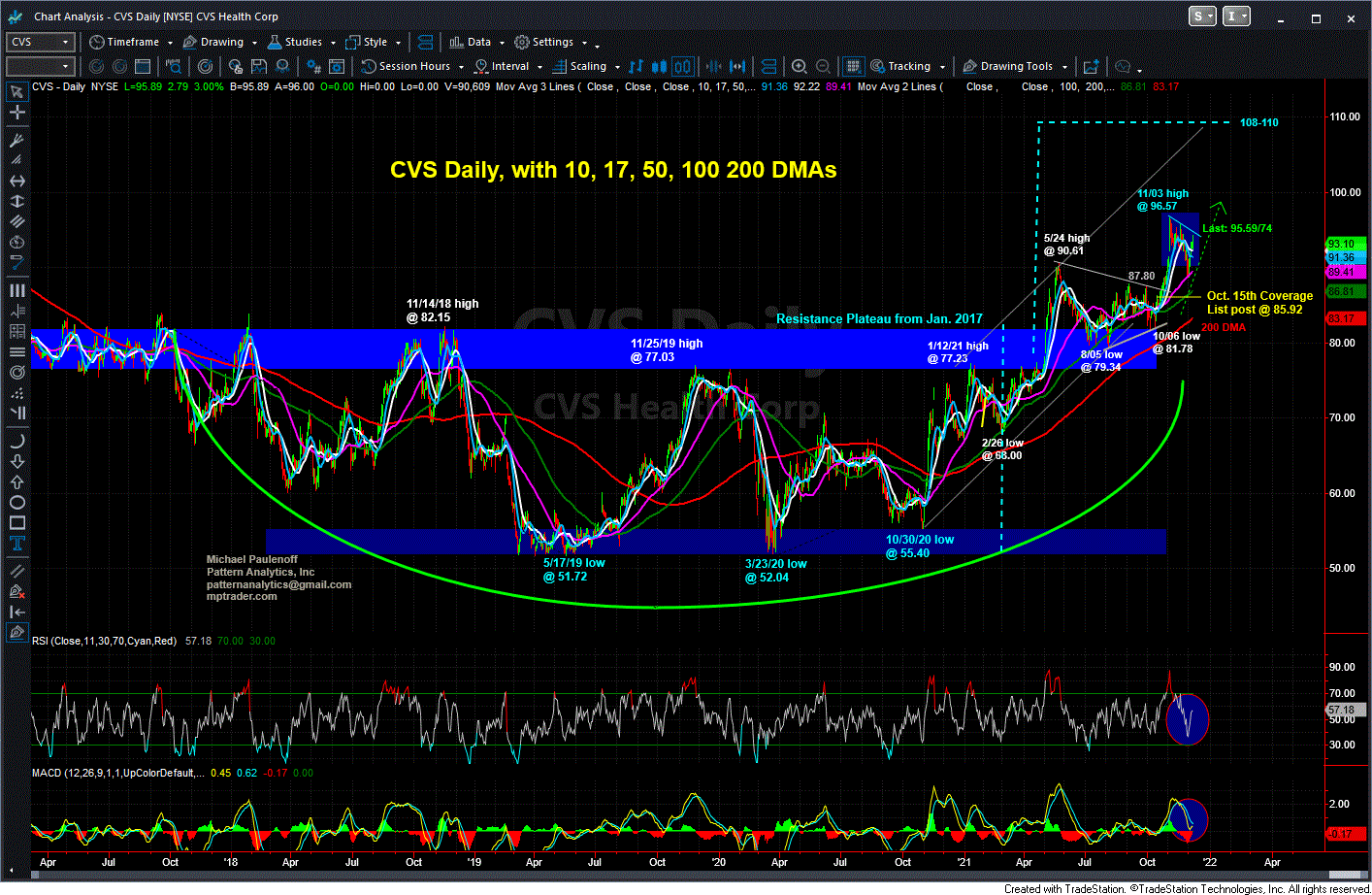Screen dimensions: 1372x895
Task: Open the Timeframe menu
Action: 123,42
